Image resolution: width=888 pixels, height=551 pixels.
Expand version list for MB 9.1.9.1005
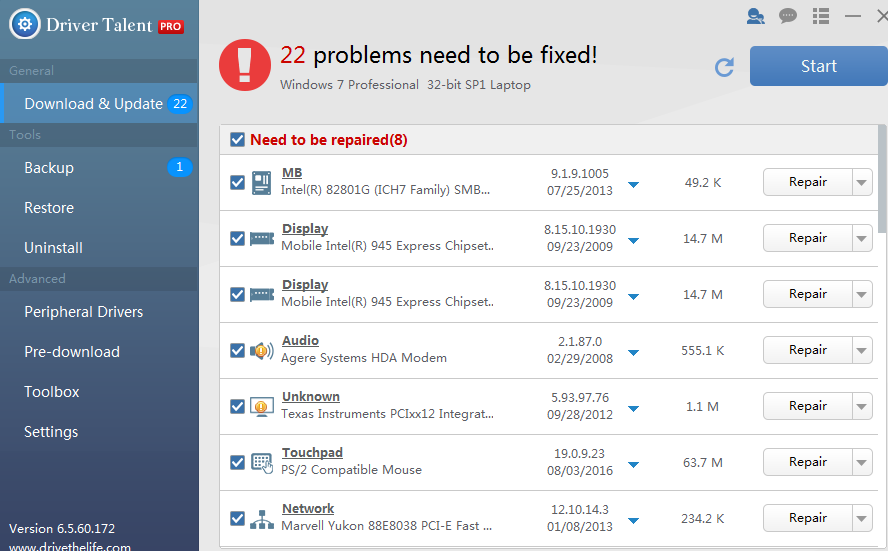tap(634, 185)
